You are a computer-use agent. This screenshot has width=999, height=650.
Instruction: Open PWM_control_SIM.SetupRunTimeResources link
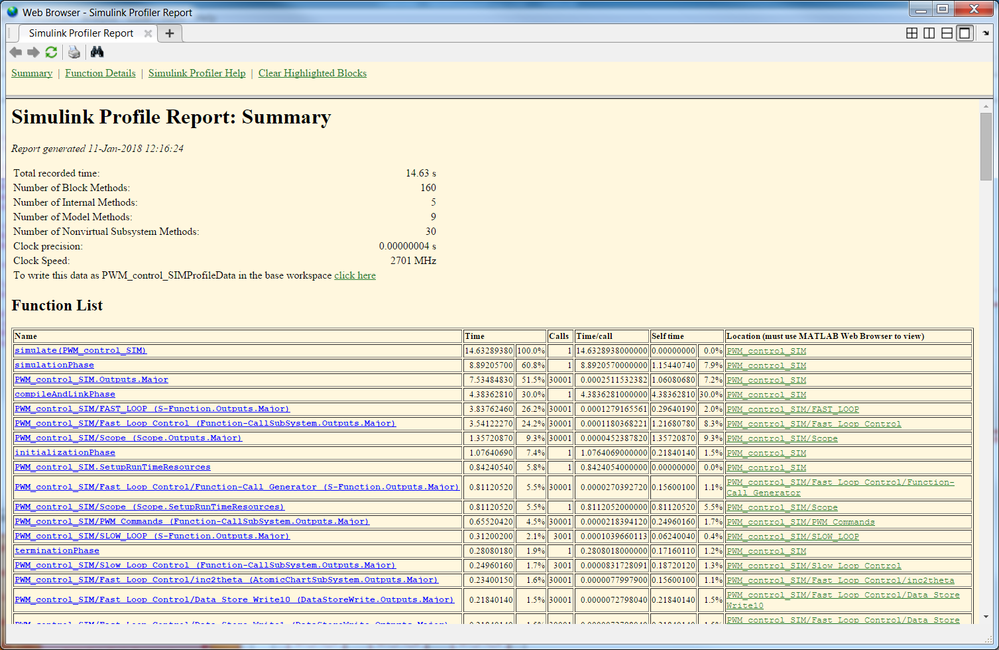pyautogui.click(x=112, y=468)
